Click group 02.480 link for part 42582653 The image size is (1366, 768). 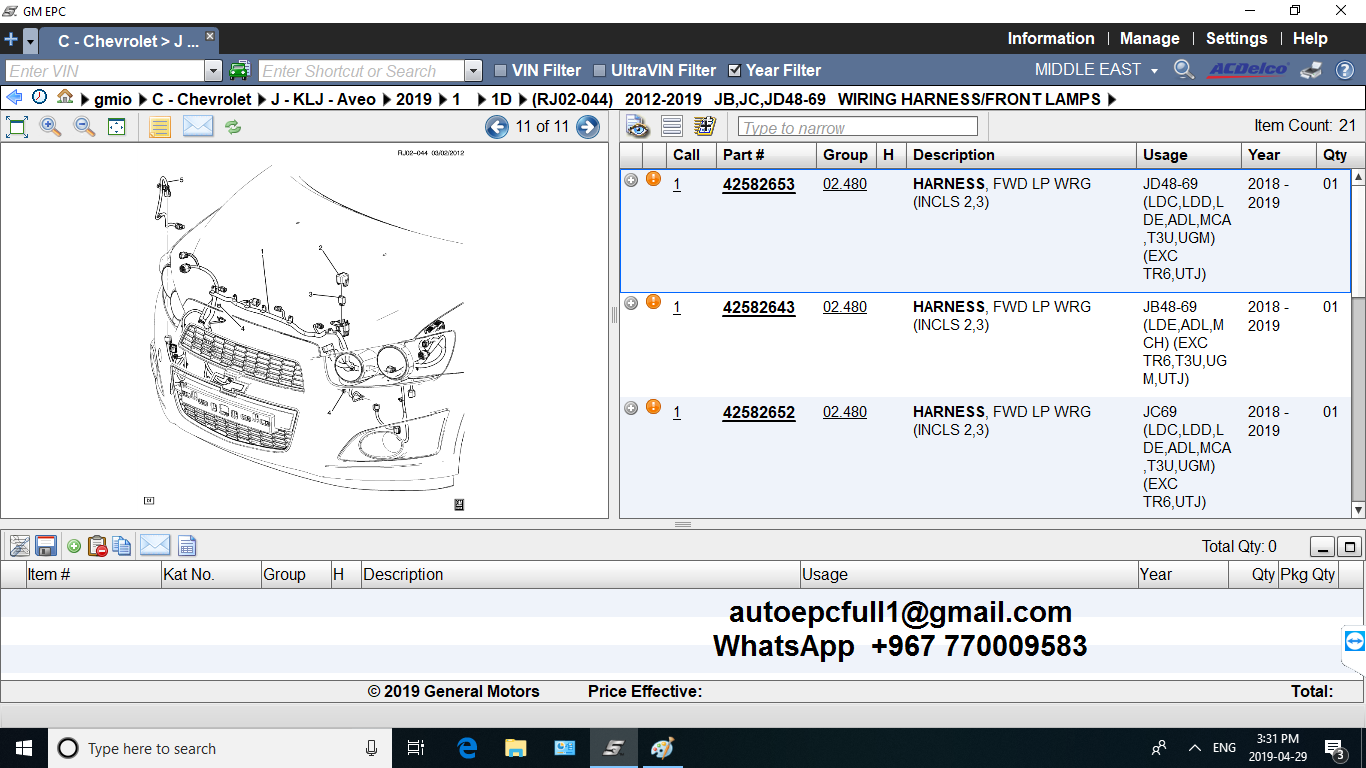click(x=845, y=184)
